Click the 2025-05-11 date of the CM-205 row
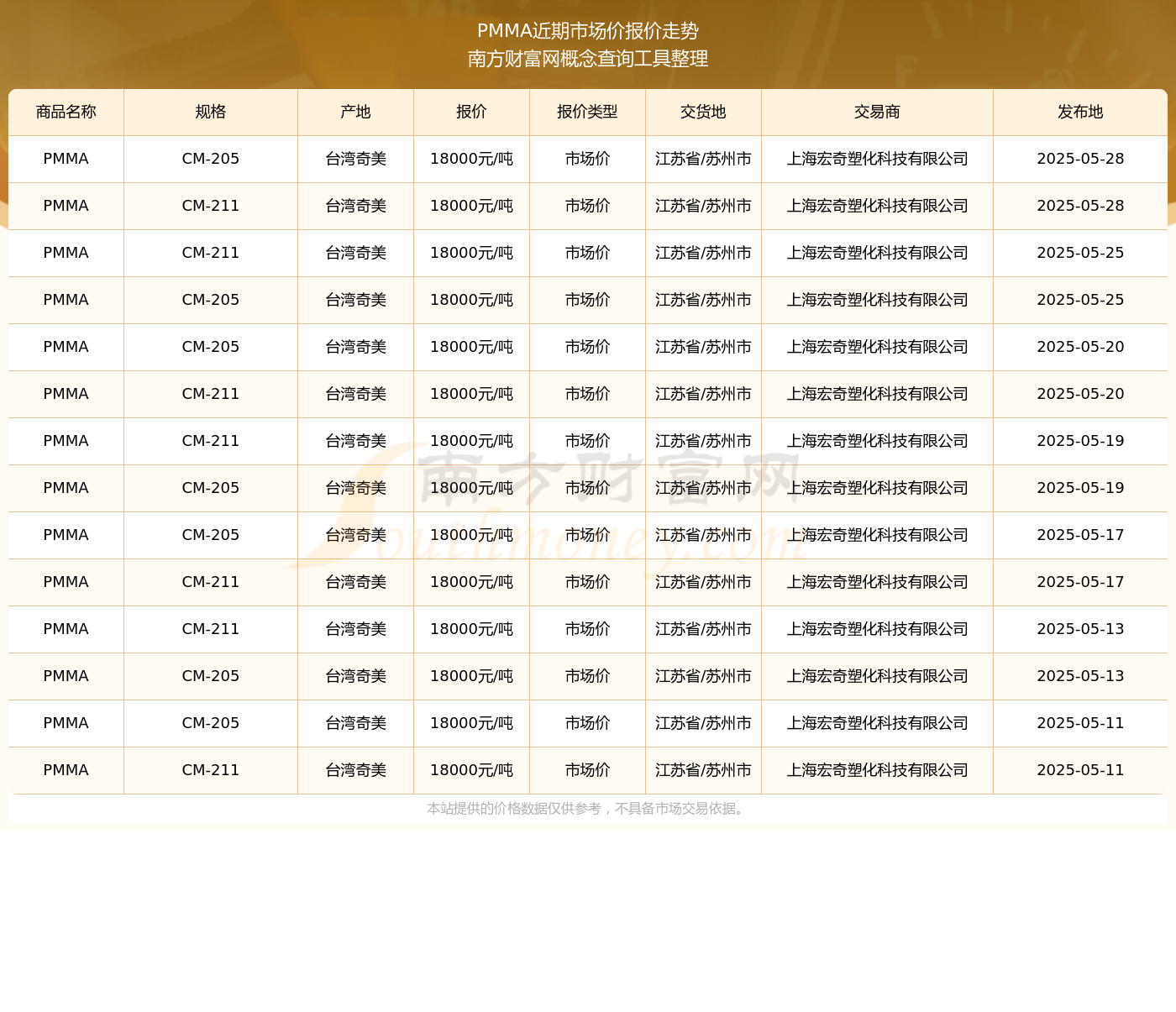This screenshot has width=1176, height=1012. [x=1080, y=723]
